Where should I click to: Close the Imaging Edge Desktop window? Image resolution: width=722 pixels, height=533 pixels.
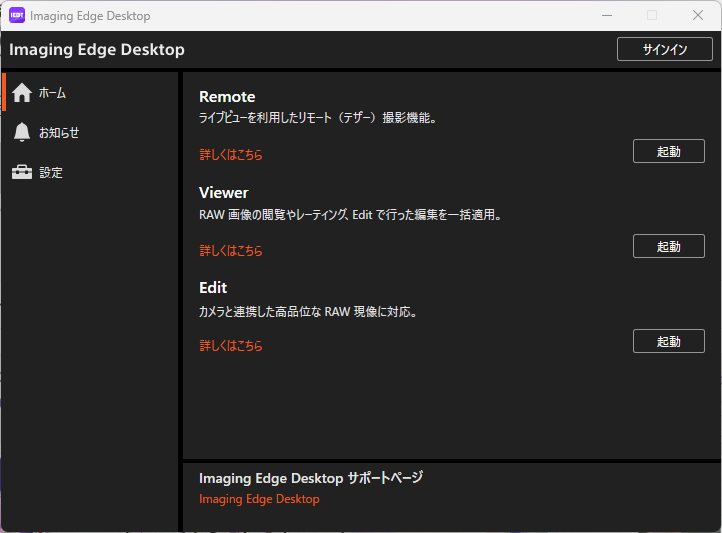[x=698, y=15]
